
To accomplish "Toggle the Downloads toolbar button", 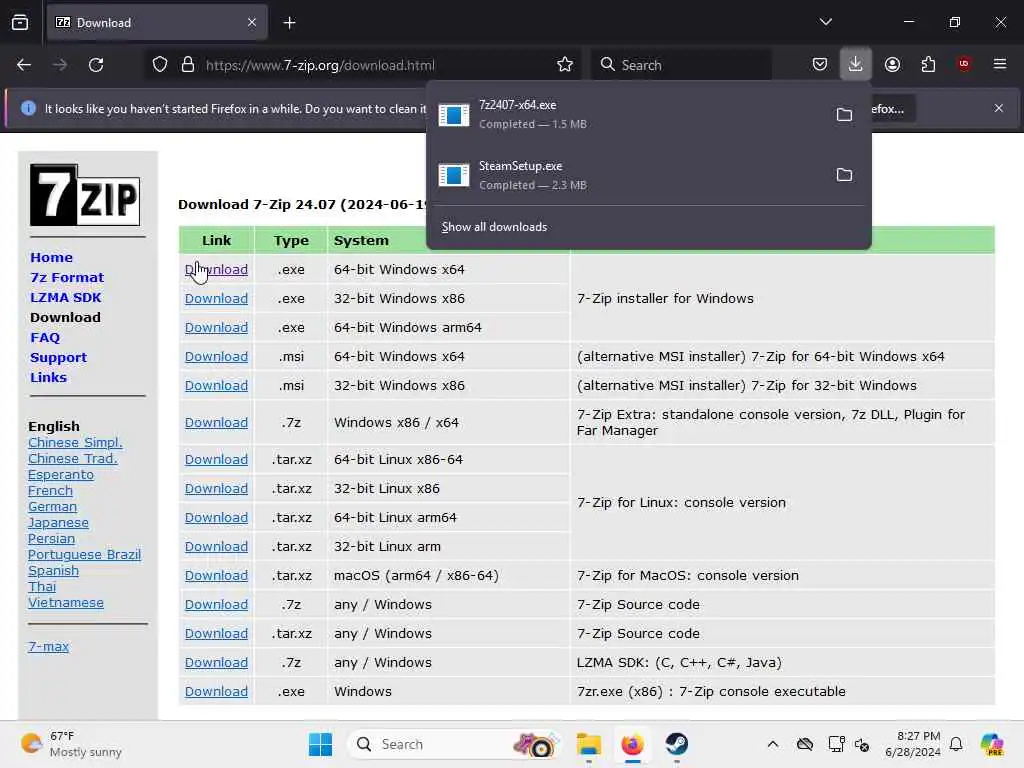I will [x=856, y=64].
